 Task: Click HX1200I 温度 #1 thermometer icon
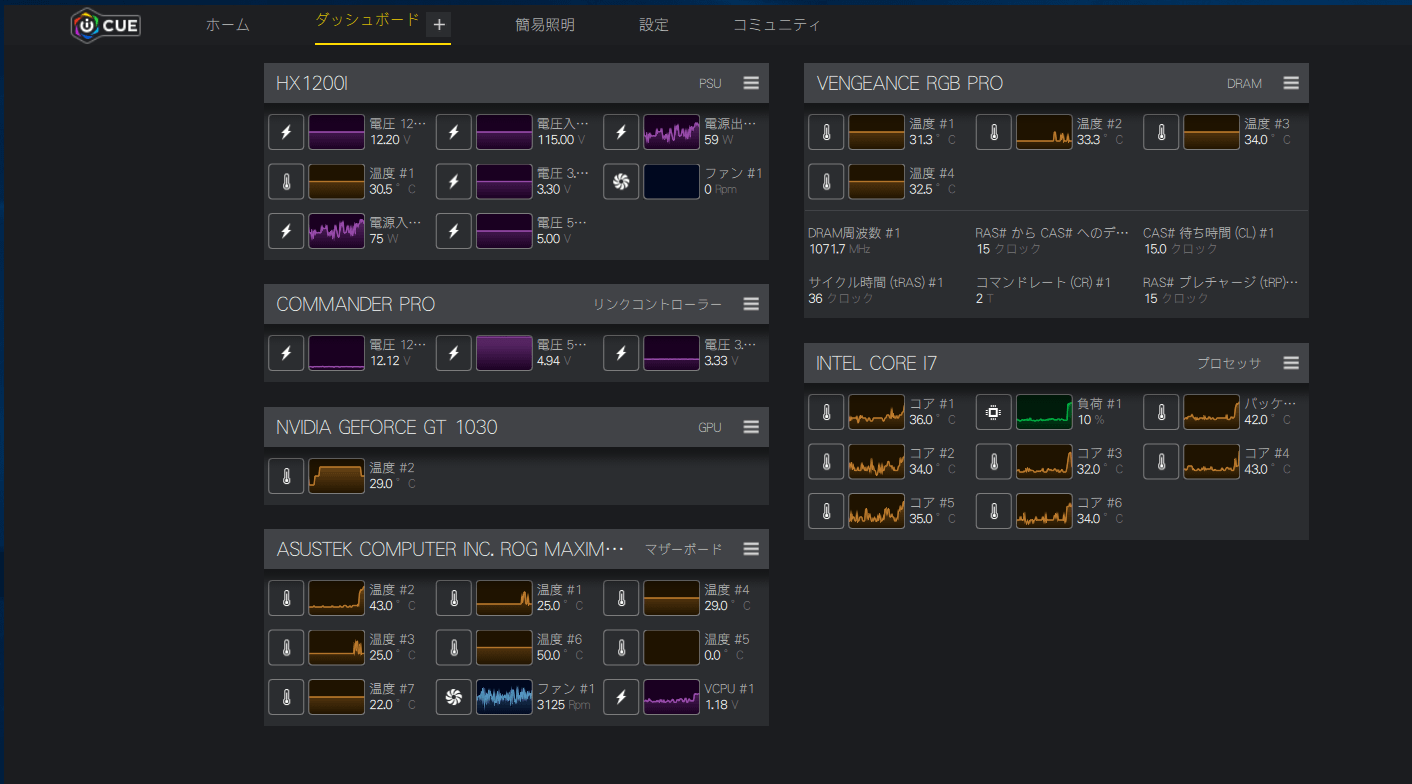[286, 181]
